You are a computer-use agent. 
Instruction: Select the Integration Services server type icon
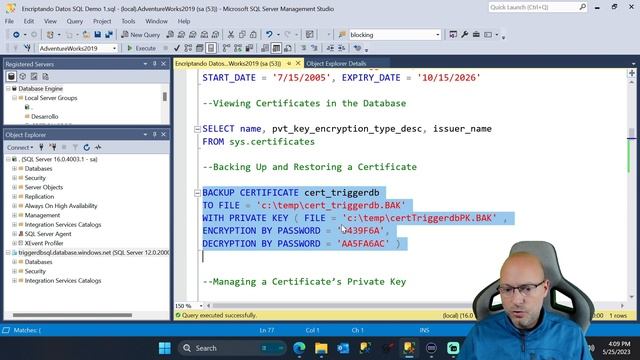45,76
